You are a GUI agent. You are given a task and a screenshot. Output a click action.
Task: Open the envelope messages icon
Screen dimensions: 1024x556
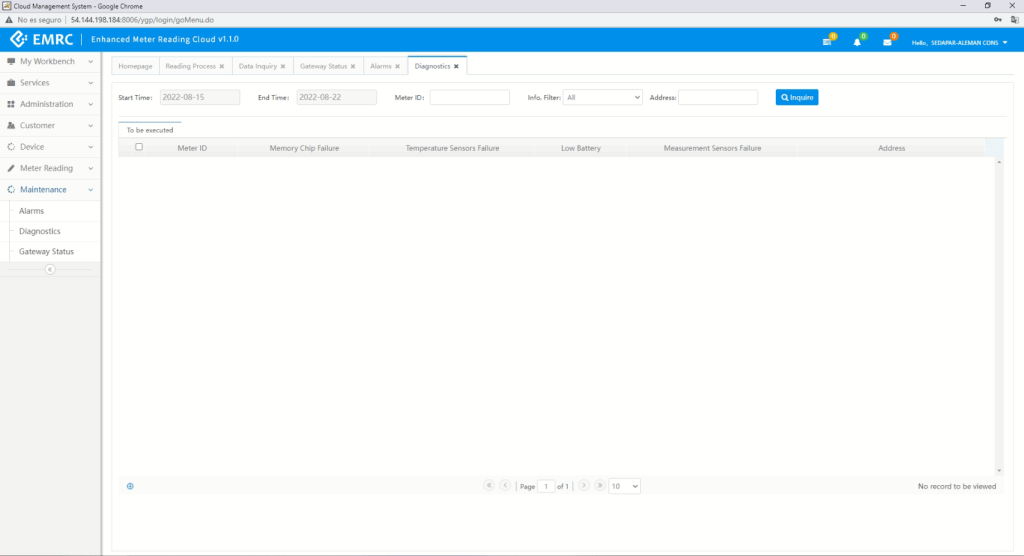click(887, 42)
